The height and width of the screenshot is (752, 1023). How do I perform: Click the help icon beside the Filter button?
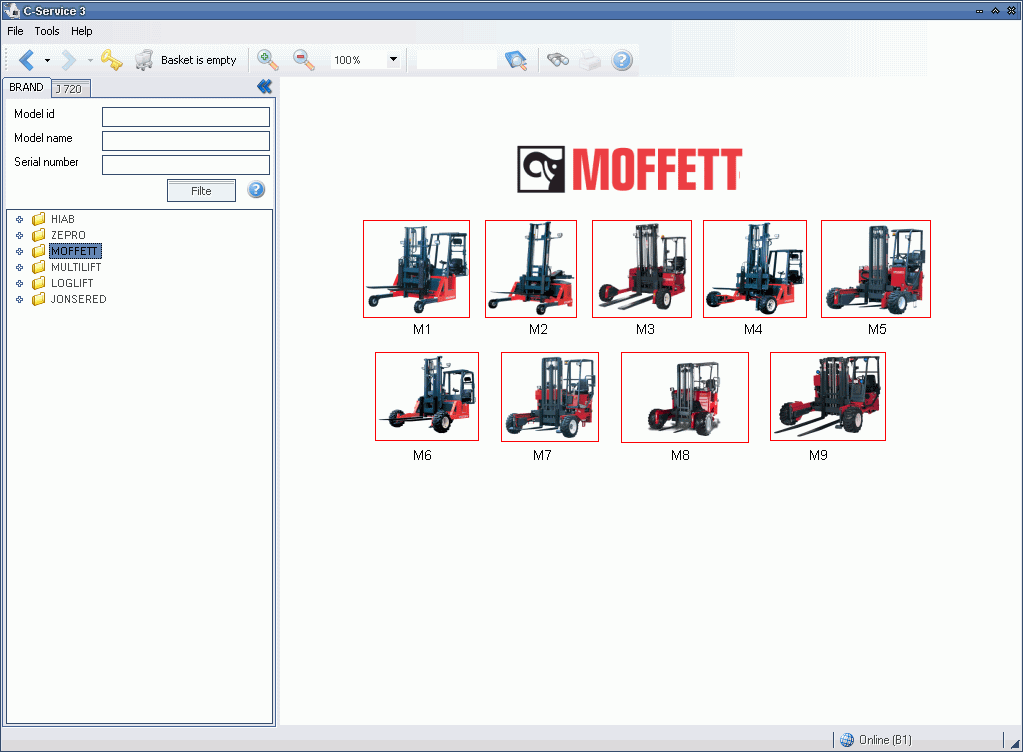256,190
